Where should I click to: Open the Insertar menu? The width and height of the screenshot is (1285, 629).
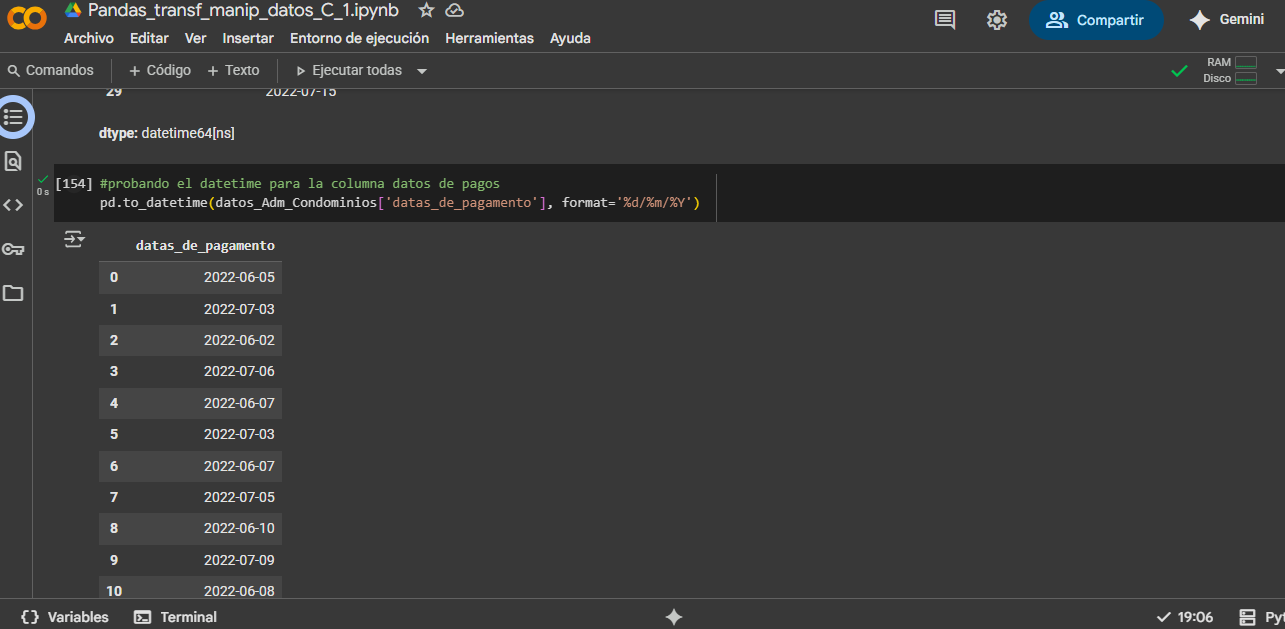[x=248, y=38]
